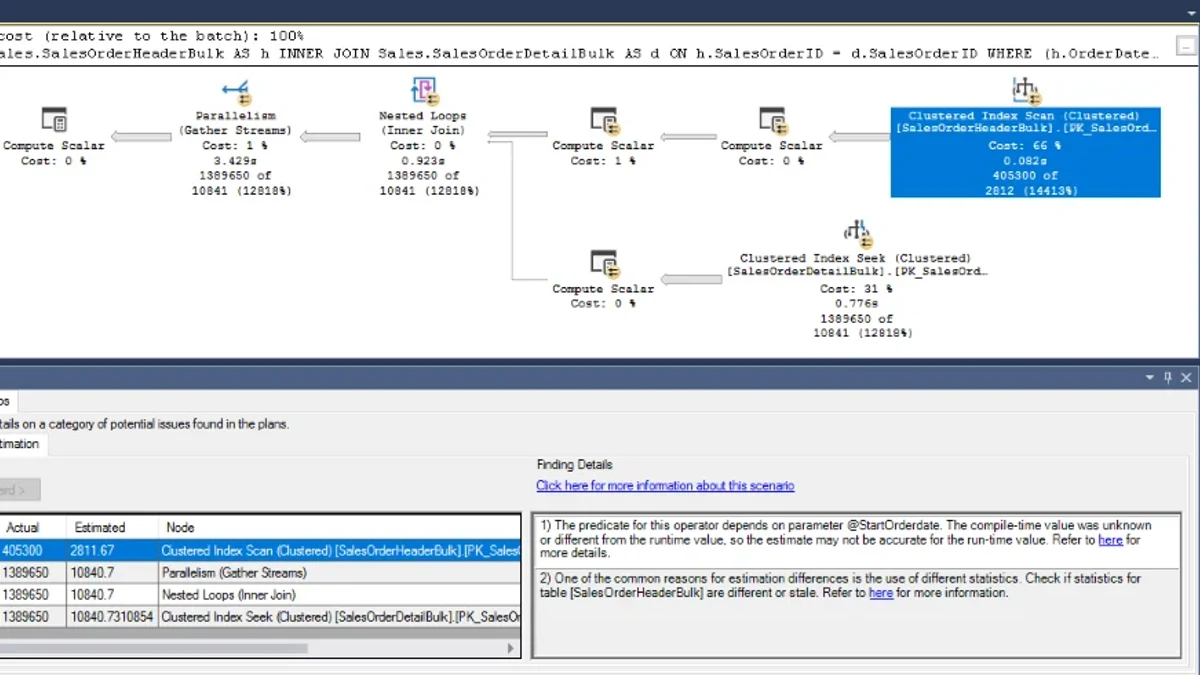Close the findings panel
Screen dimensions: 1200x675
[x=1186, y=378]
